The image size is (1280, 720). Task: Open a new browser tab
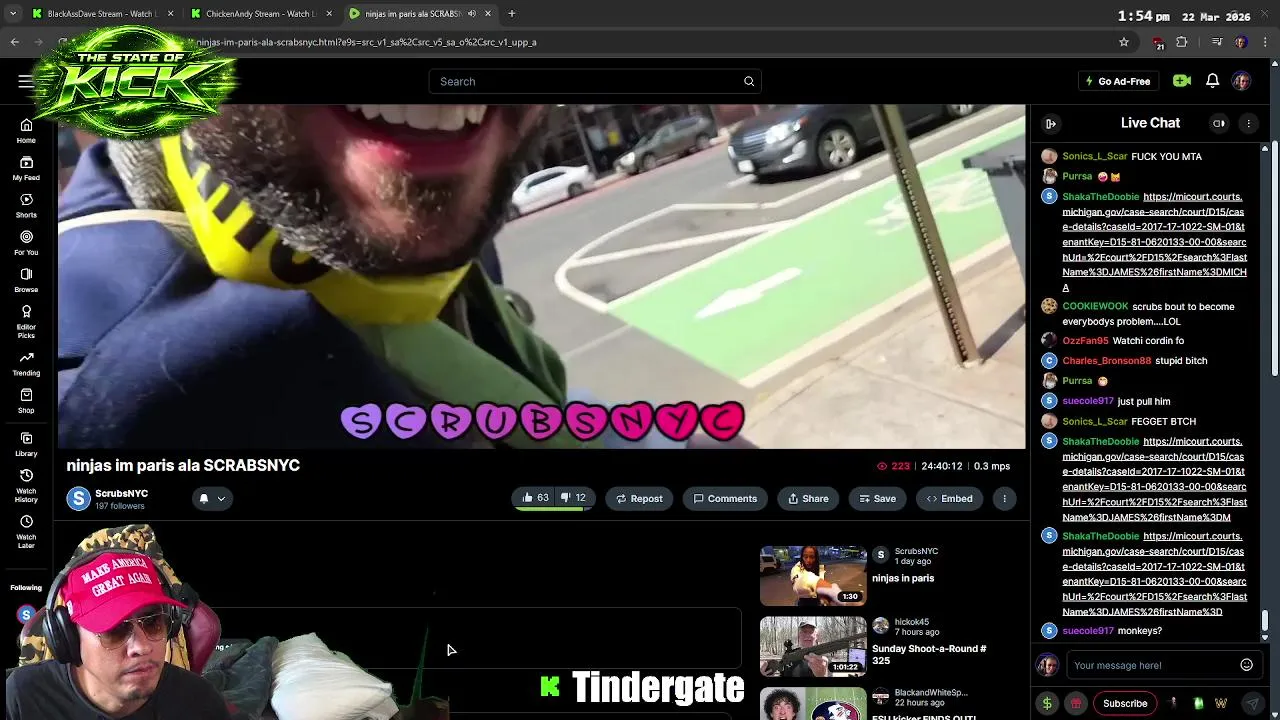pos(512,14)
